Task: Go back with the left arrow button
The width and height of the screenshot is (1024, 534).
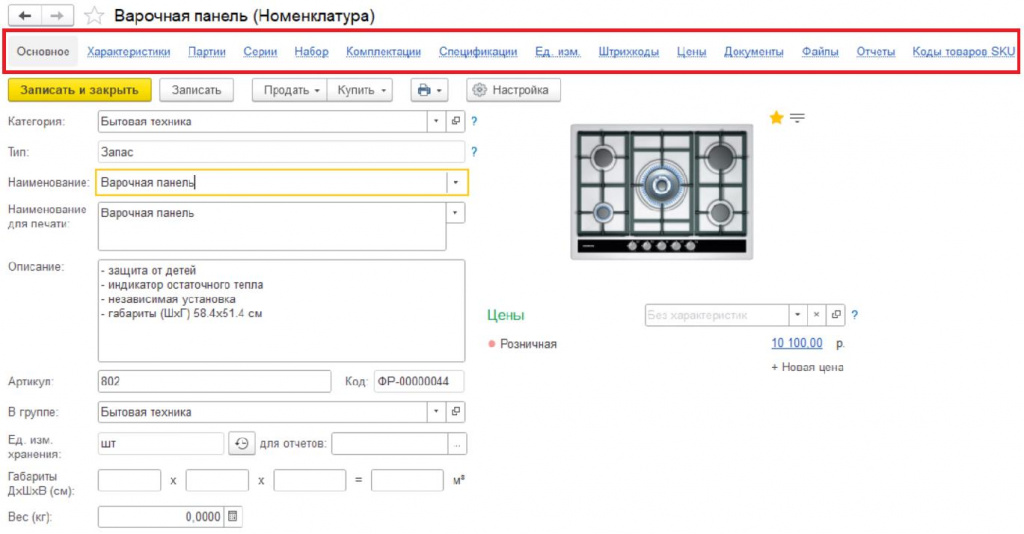Action: (25, 16)
